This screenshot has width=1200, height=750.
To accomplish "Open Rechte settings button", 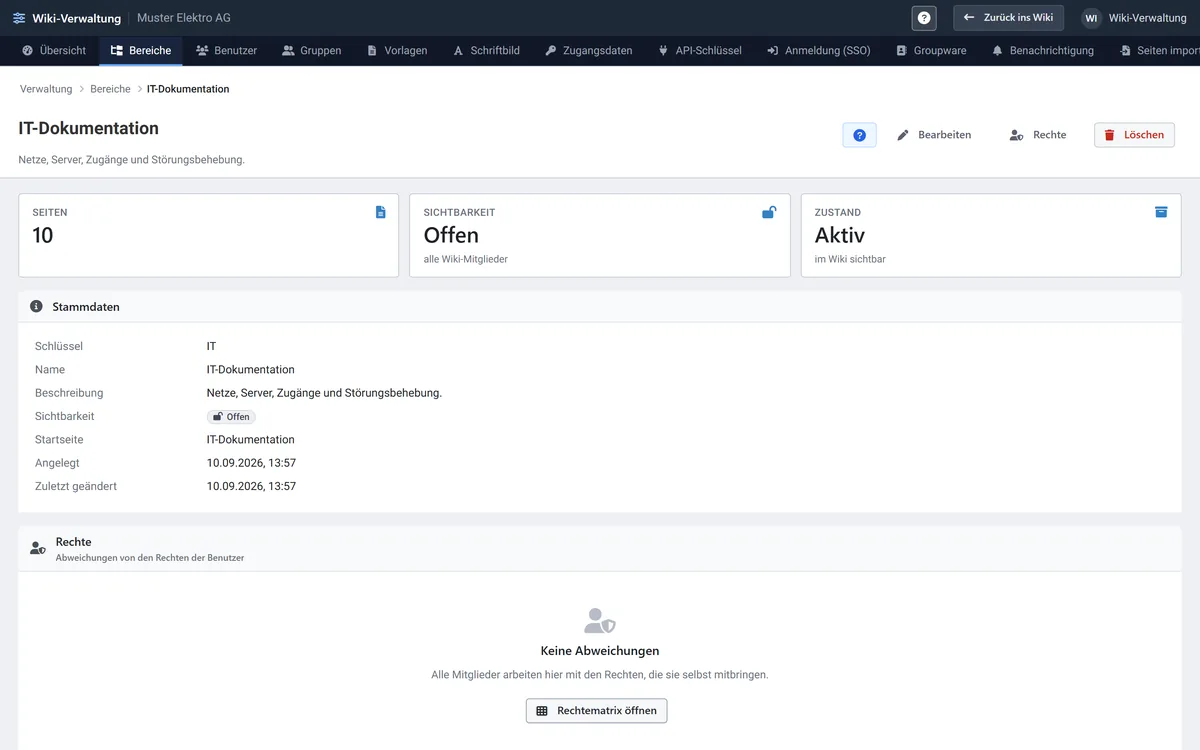I will [1038, 135].
